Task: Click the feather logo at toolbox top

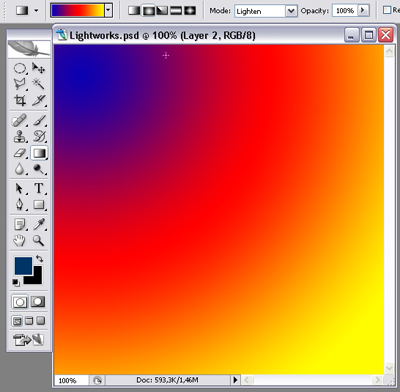Action: click(x=29, y=49)
